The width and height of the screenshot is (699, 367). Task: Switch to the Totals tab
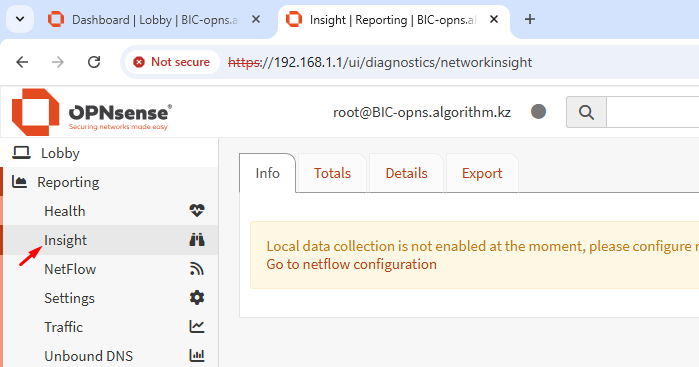332,173
